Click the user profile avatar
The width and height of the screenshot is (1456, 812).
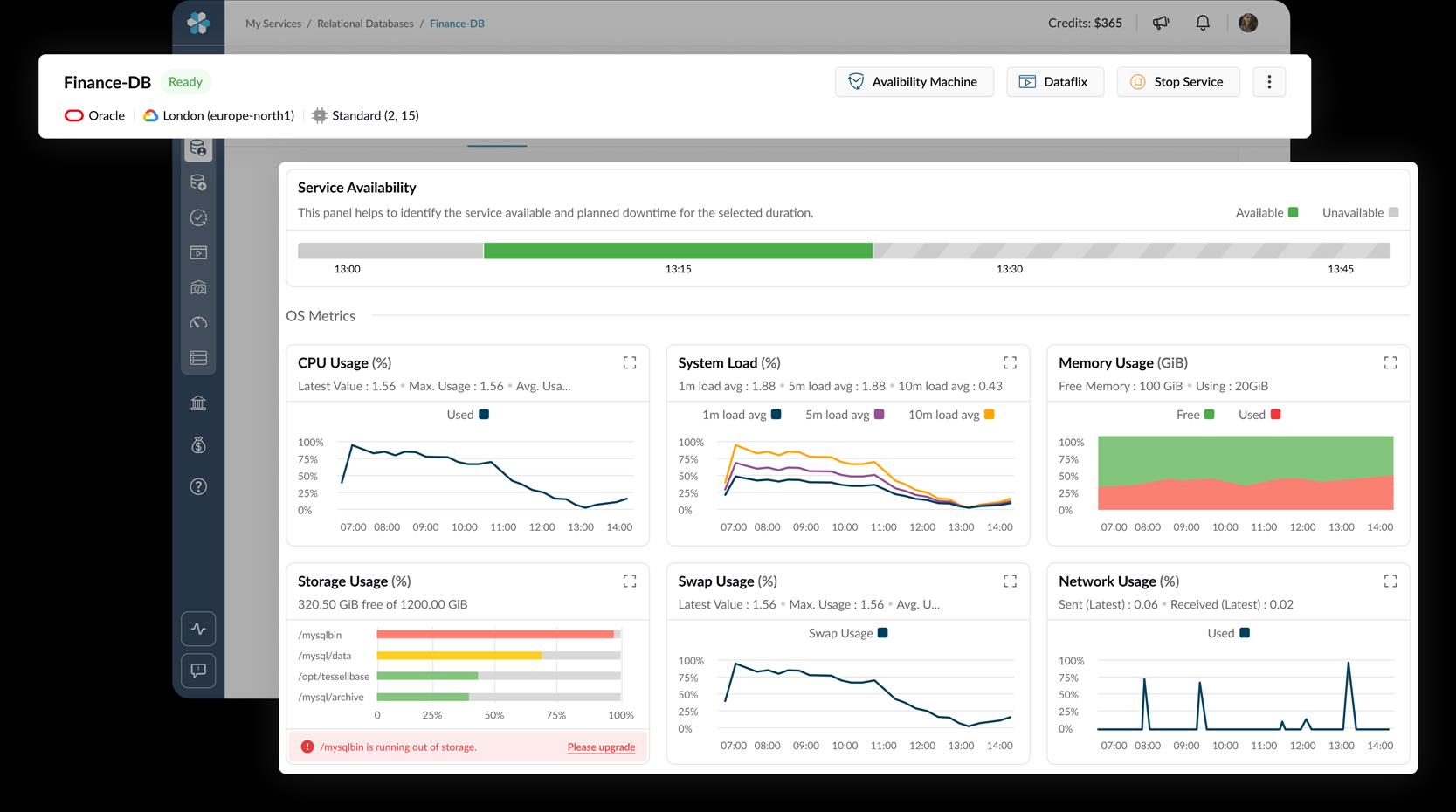[x=1248, y=24]
